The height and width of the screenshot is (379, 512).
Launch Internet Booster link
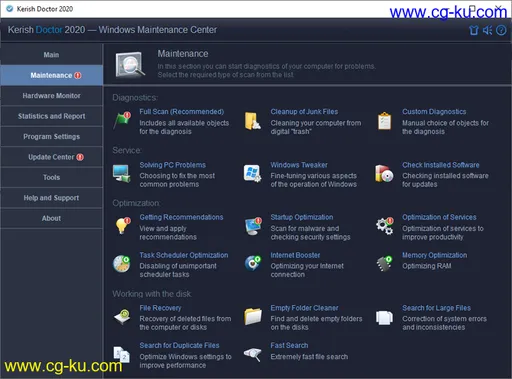coord(295,255)
